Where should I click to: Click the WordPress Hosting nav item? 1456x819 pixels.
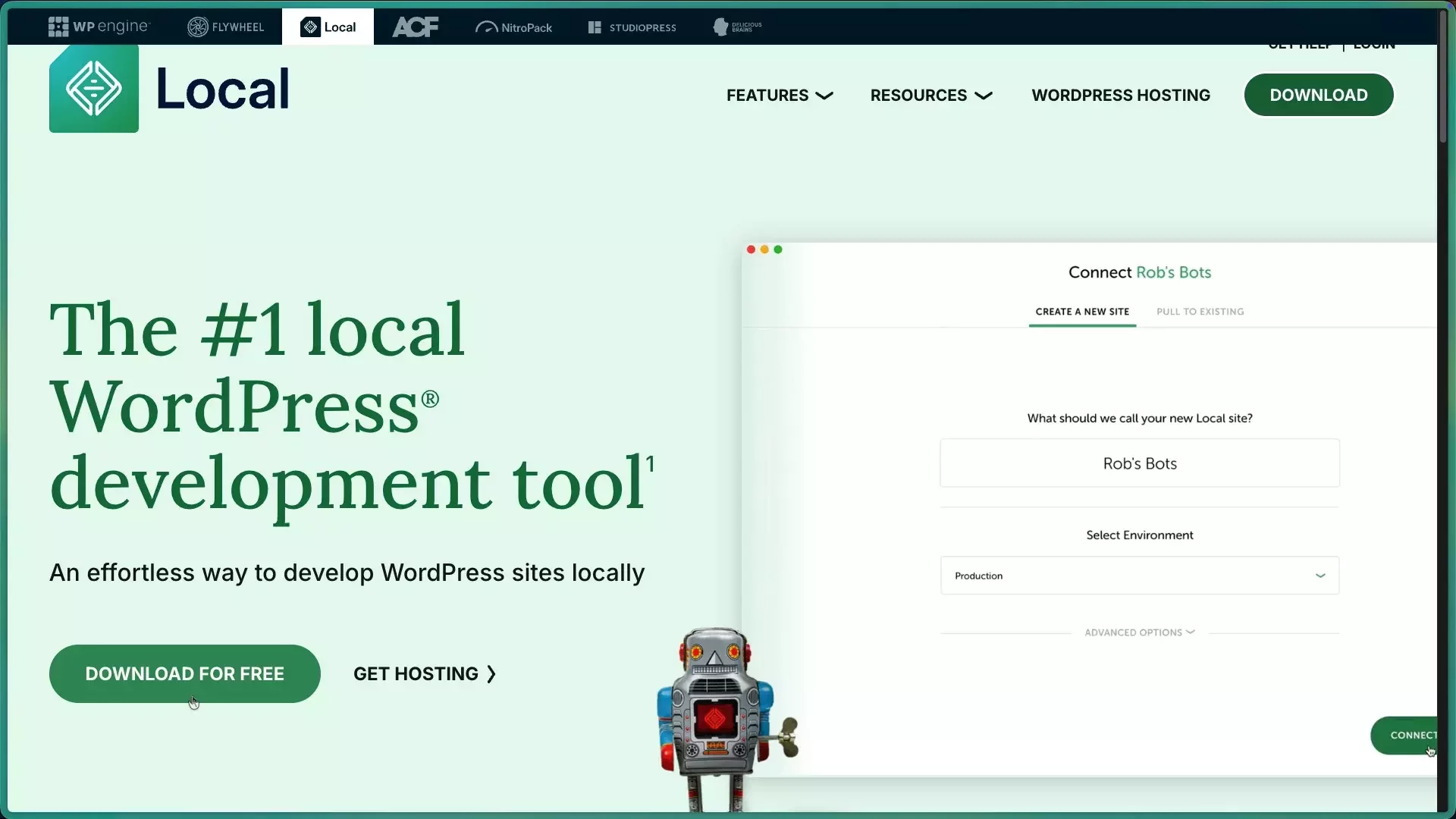click(1121, 95)
